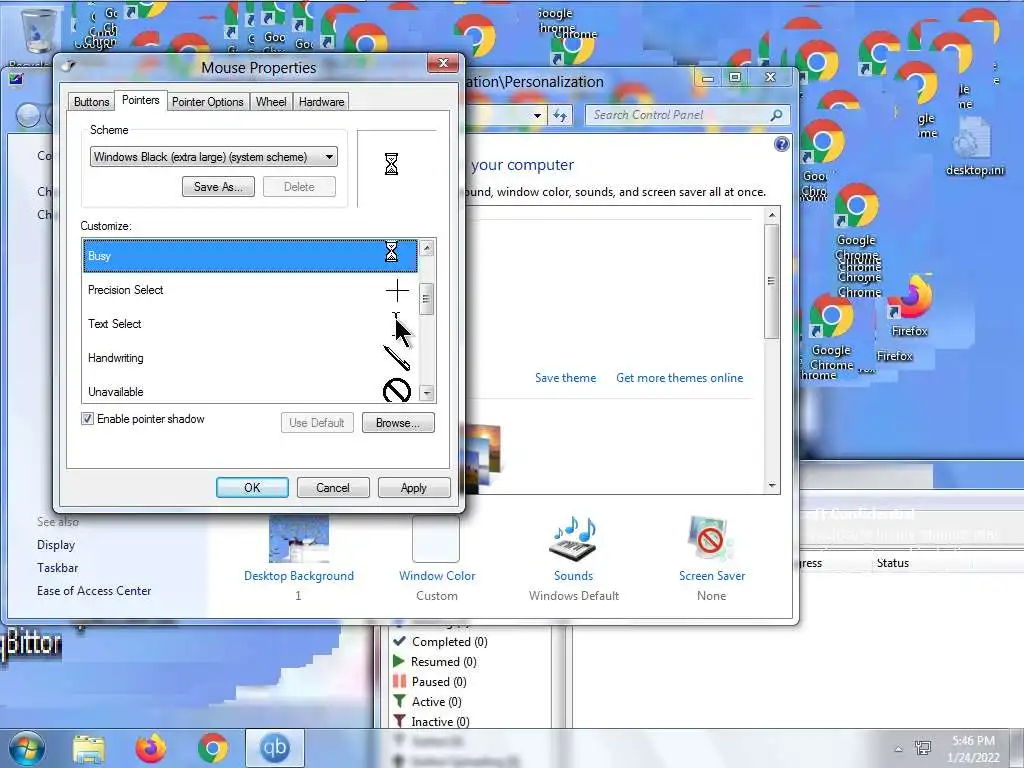Click Status column header in qBittorrent
This screenshot has width=1024, height=768.
(893, 563)
